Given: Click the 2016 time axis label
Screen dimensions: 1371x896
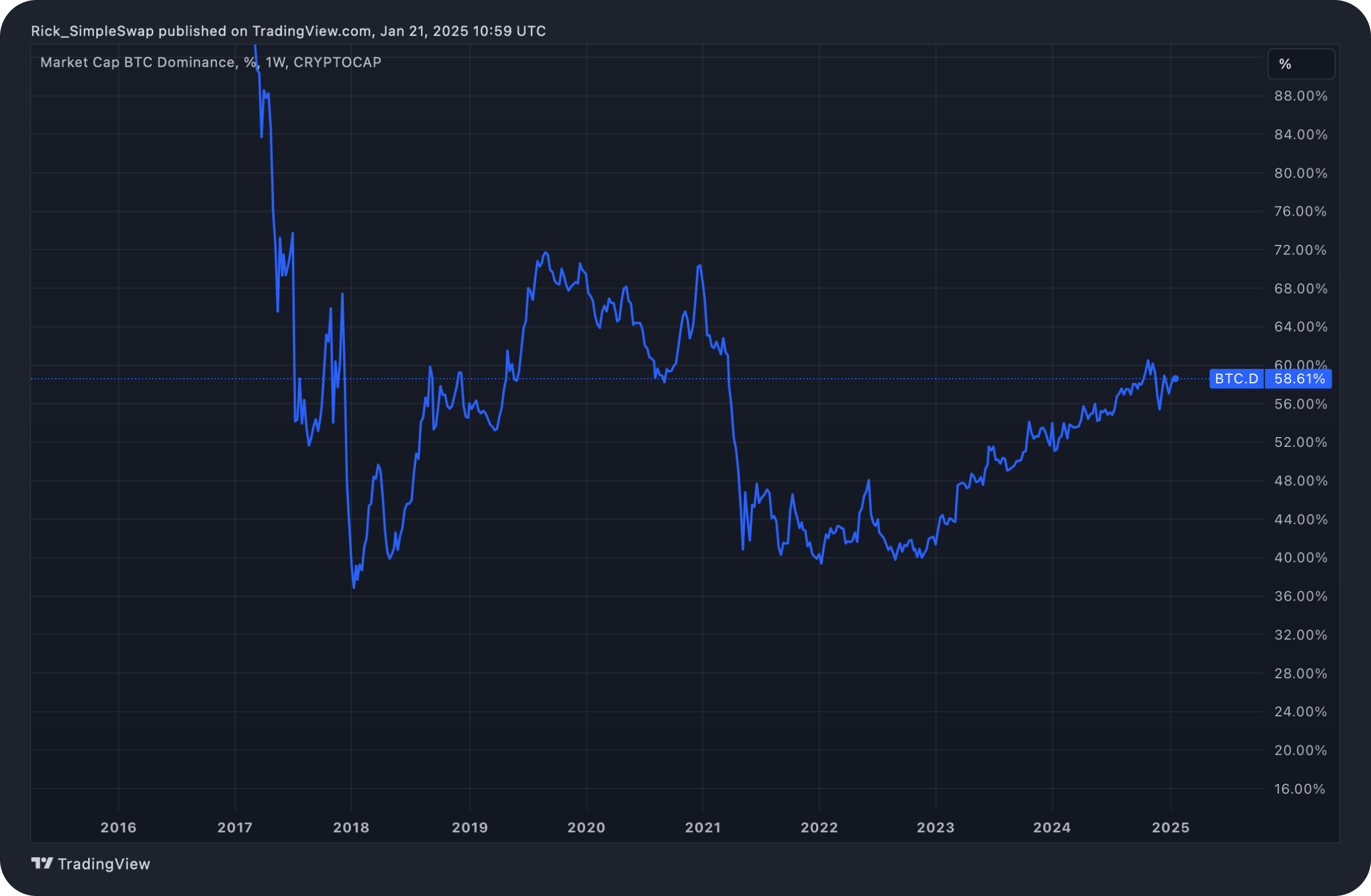Looking at the screenshot, I should tap(118, 827).
